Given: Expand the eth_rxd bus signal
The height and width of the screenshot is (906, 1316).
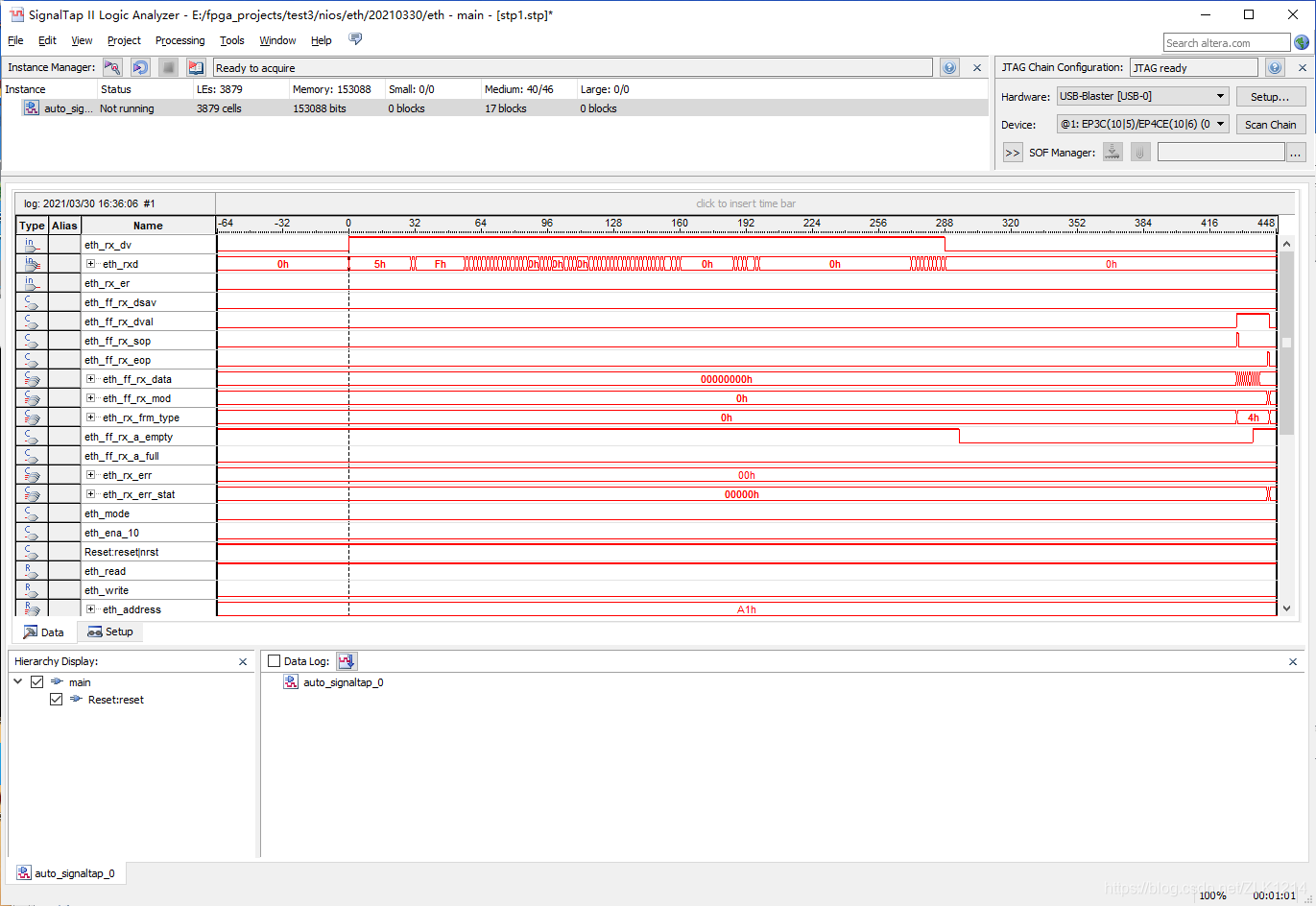Looking at the screenshot, I should 91,264.
